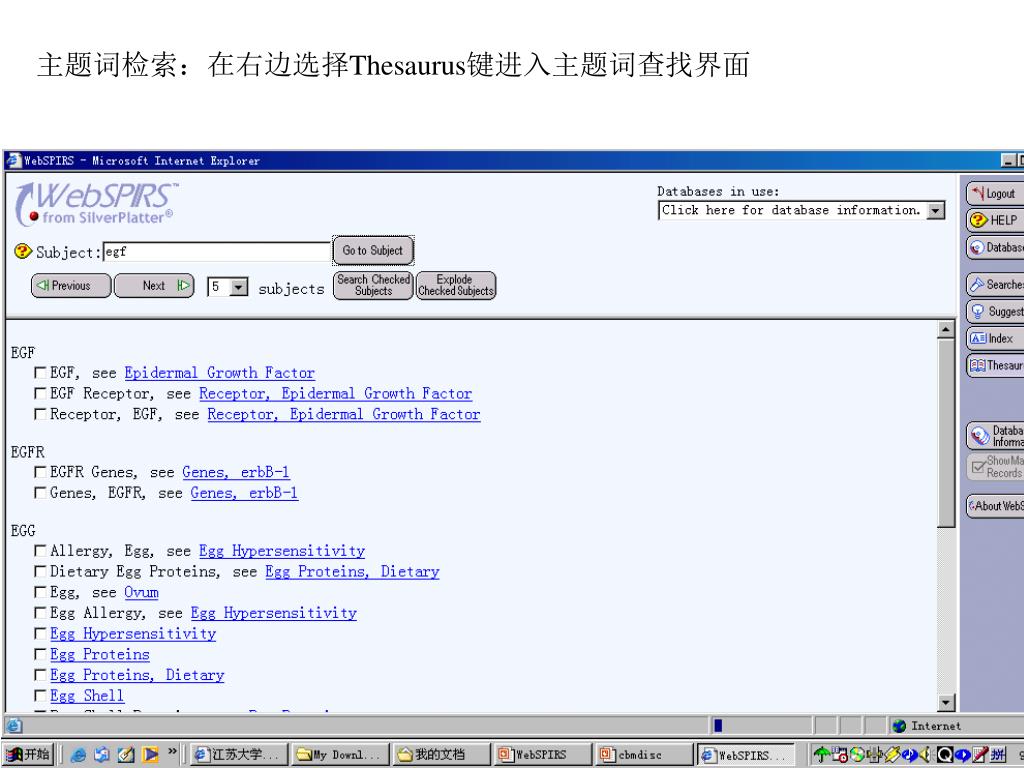Screen dimensions: 1024x768
Task: Click the Database Information discs icon
Action: [x=980, y=436]
